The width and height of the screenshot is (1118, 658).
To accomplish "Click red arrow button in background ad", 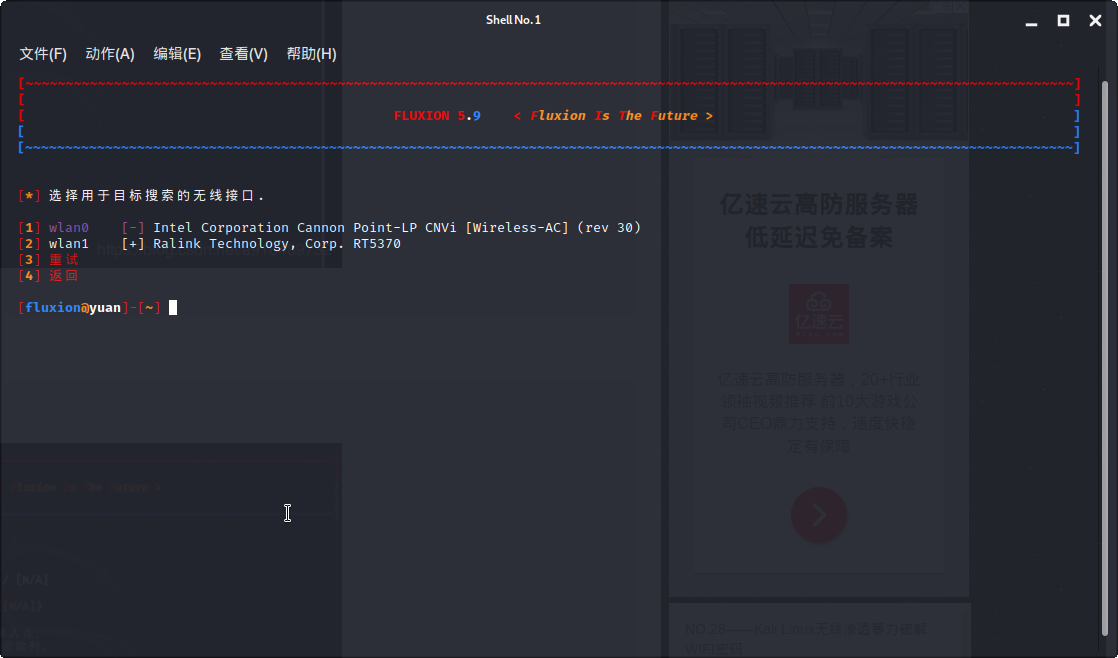I will coord(819,515).
